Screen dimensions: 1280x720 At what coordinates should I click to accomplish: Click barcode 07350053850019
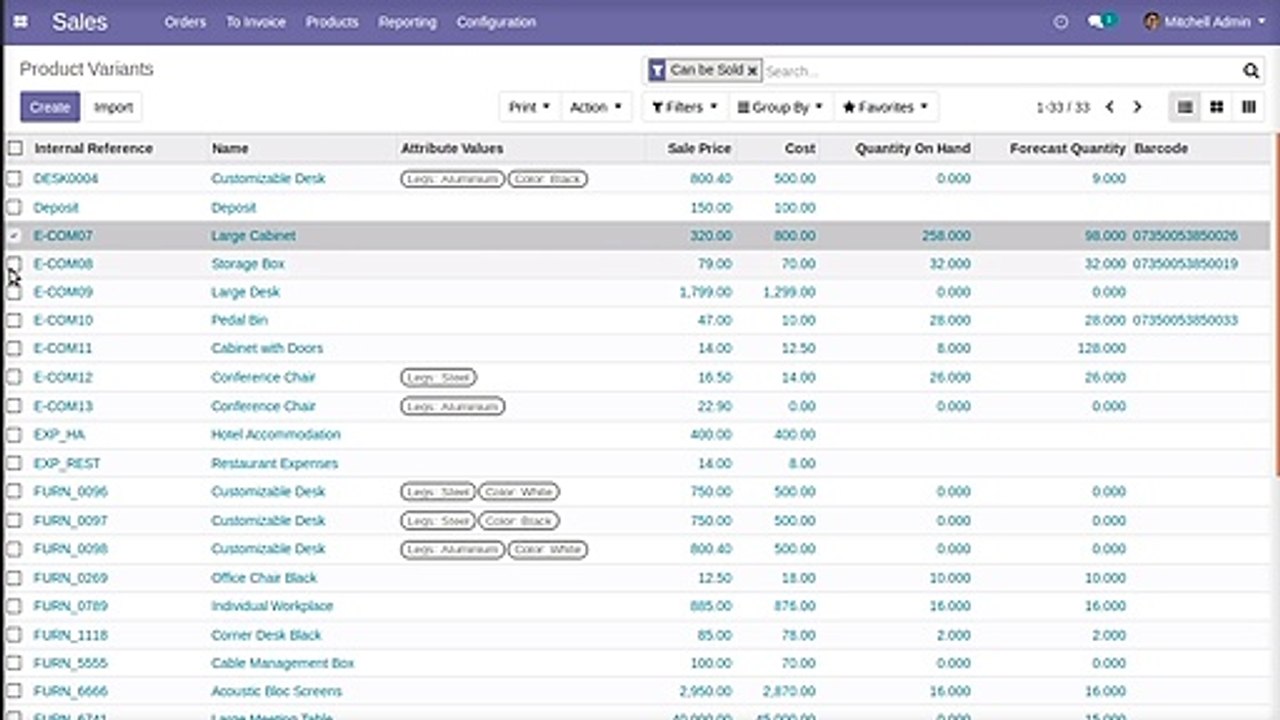(x=1185, y=264)
